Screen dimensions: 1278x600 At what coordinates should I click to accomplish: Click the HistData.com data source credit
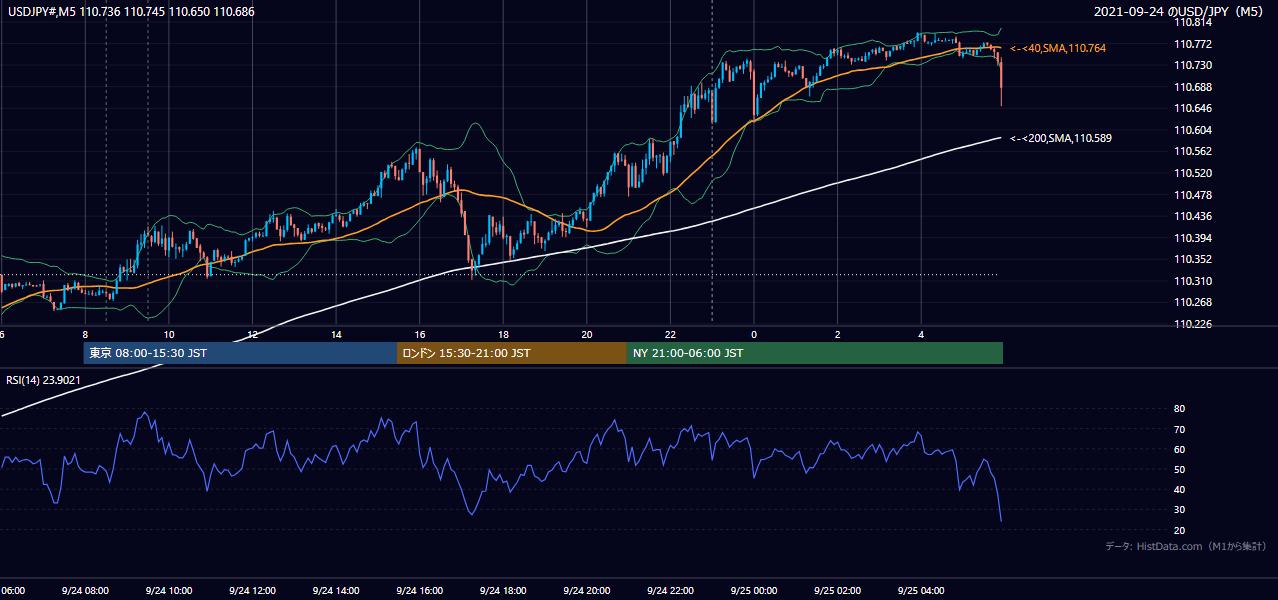(1186, 546)
